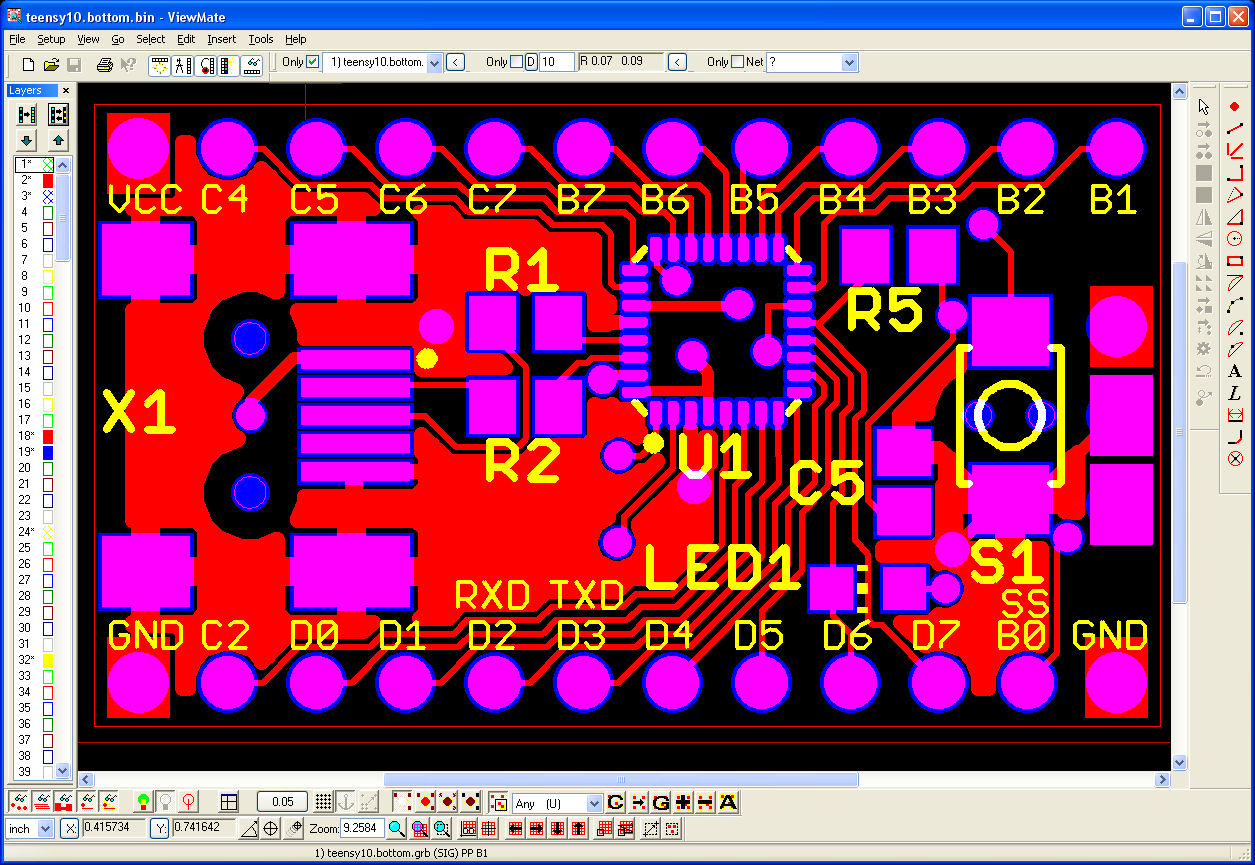Select the arrow pointer tool
Image resolution: width=1255 pixels, height=865 pixels.
tap(1204, 107)
